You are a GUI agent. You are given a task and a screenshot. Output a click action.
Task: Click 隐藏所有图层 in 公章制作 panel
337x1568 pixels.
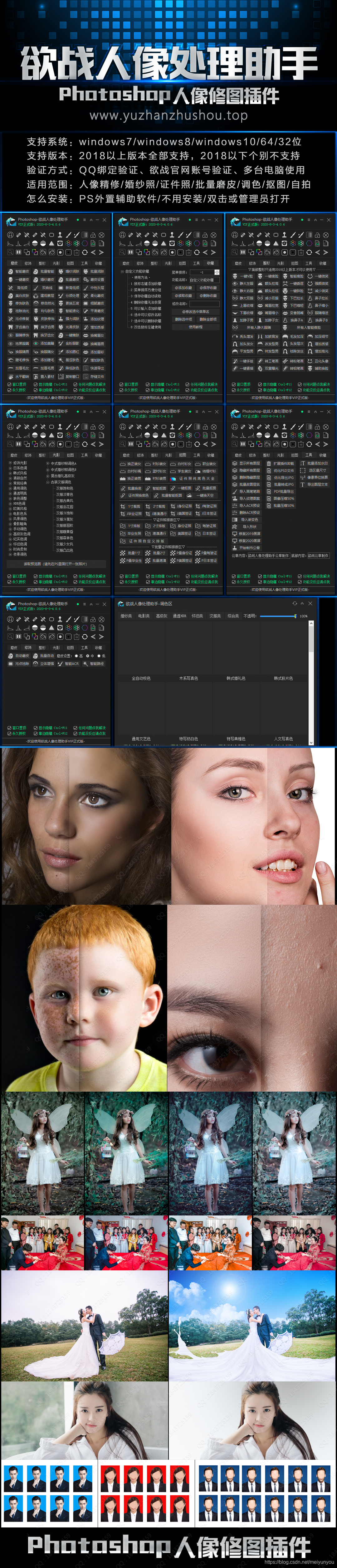(x=247, y=470)
